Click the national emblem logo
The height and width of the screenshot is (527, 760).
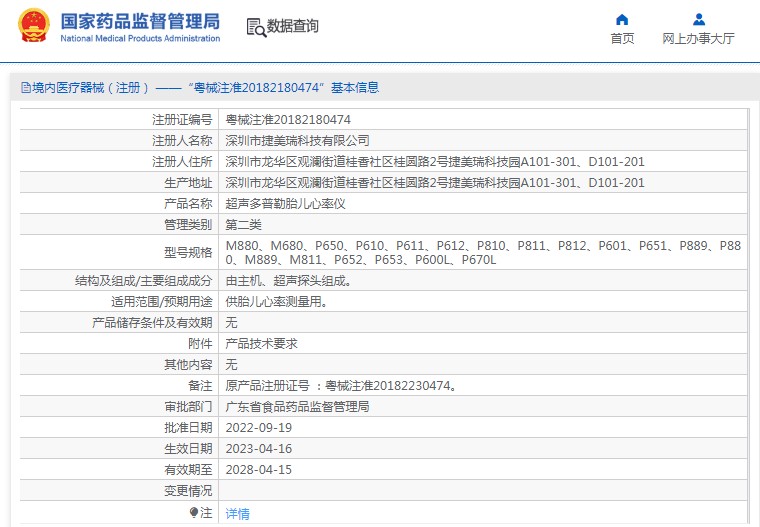tap(33, 25)
